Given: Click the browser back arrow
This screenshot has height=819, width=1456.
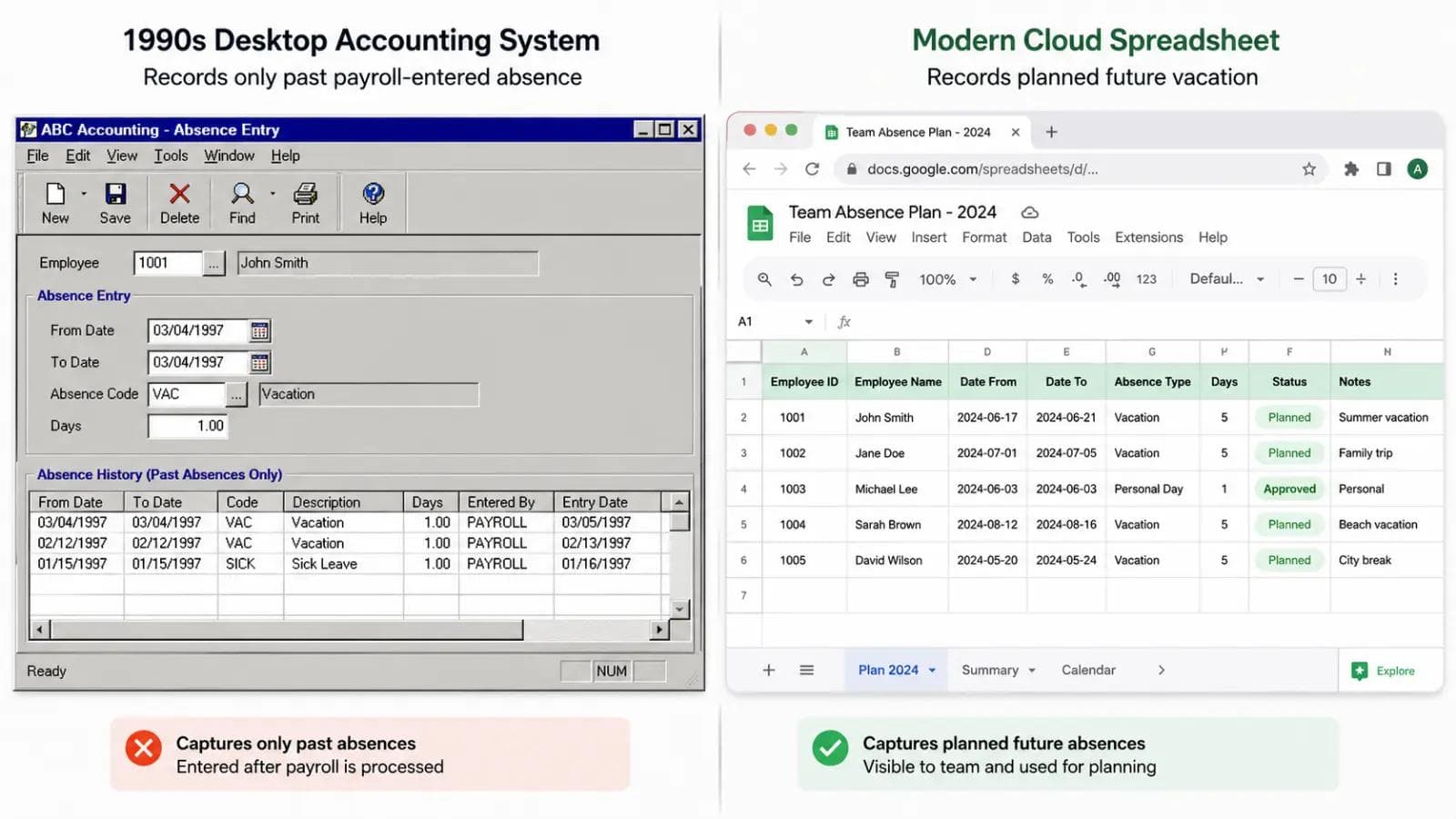Looking at the screenshot, I should pyautogui.click(x=749, y=169).
